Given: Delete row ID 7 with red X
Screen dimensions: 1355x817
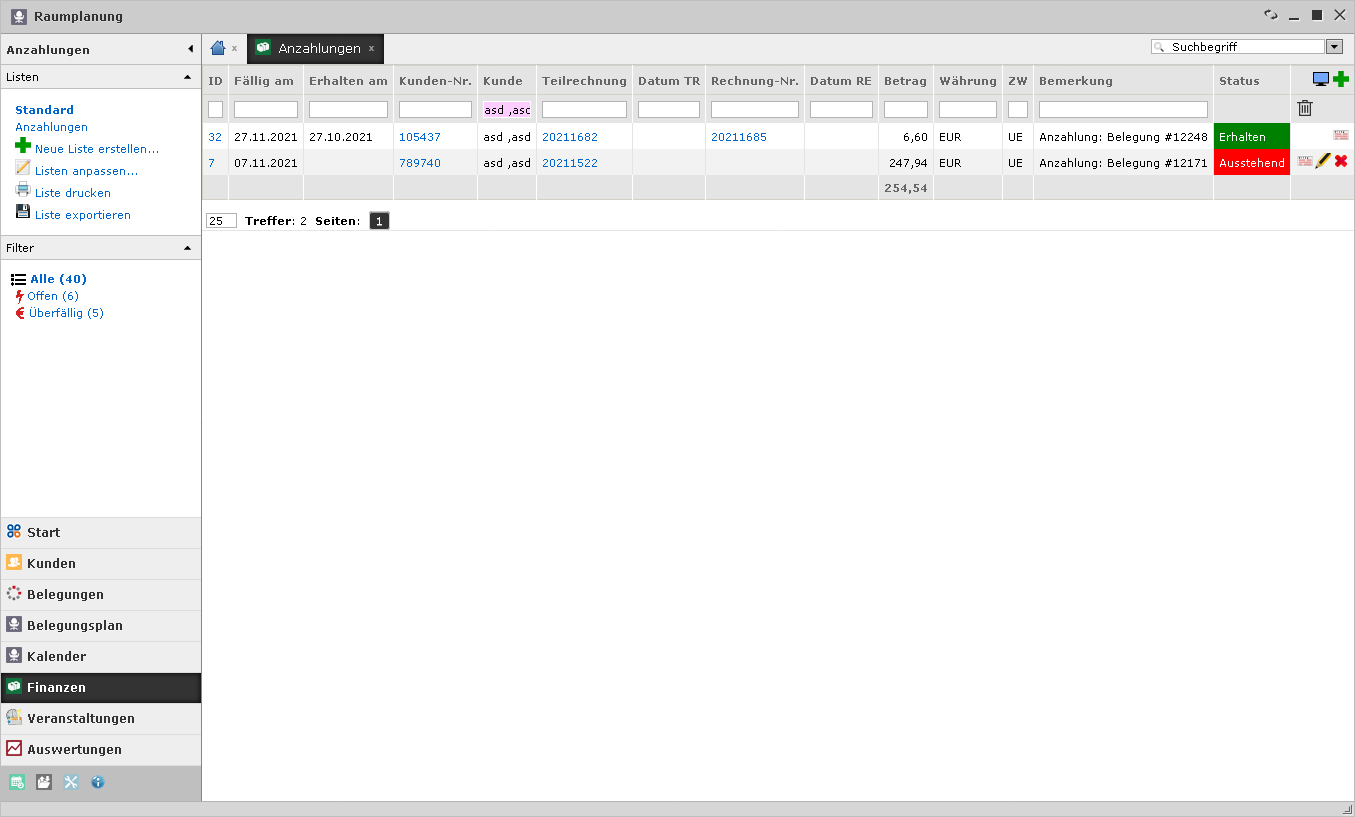Looking at the screenshot, I should 1341,161.
